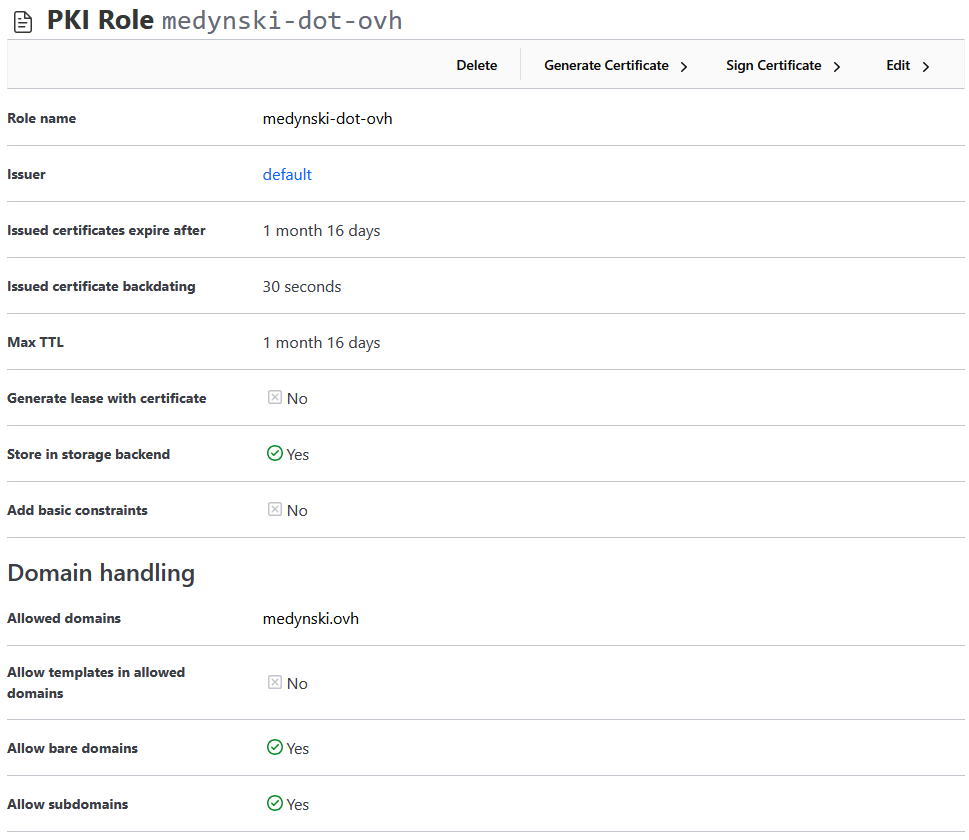This screenshot has height=840, width=969.
Task: Click the chevron arrow next to Sign Certificate
Action: coord(837,67)
